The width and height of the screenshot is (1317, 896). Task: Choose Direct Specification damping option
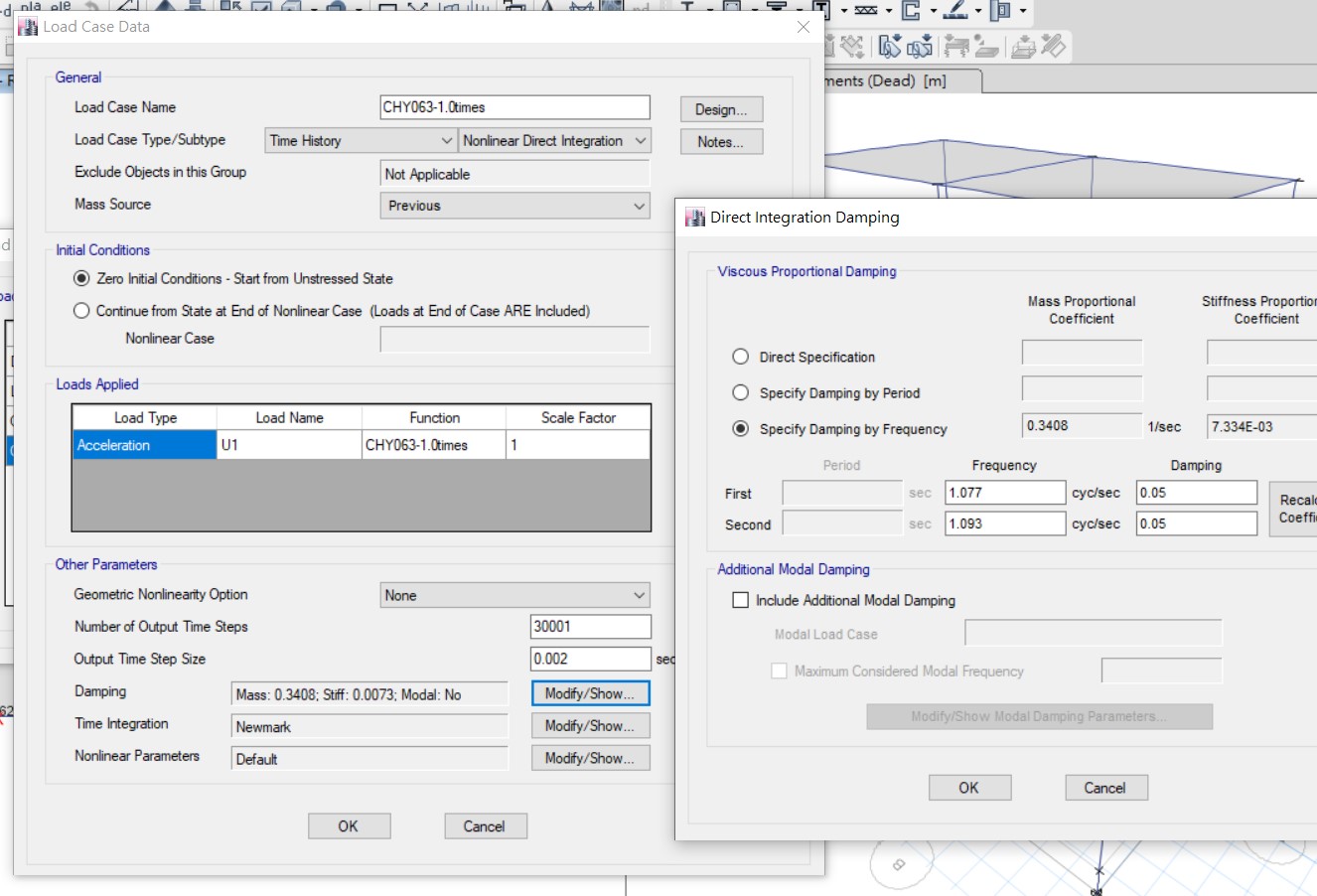(x=740, y=357)
